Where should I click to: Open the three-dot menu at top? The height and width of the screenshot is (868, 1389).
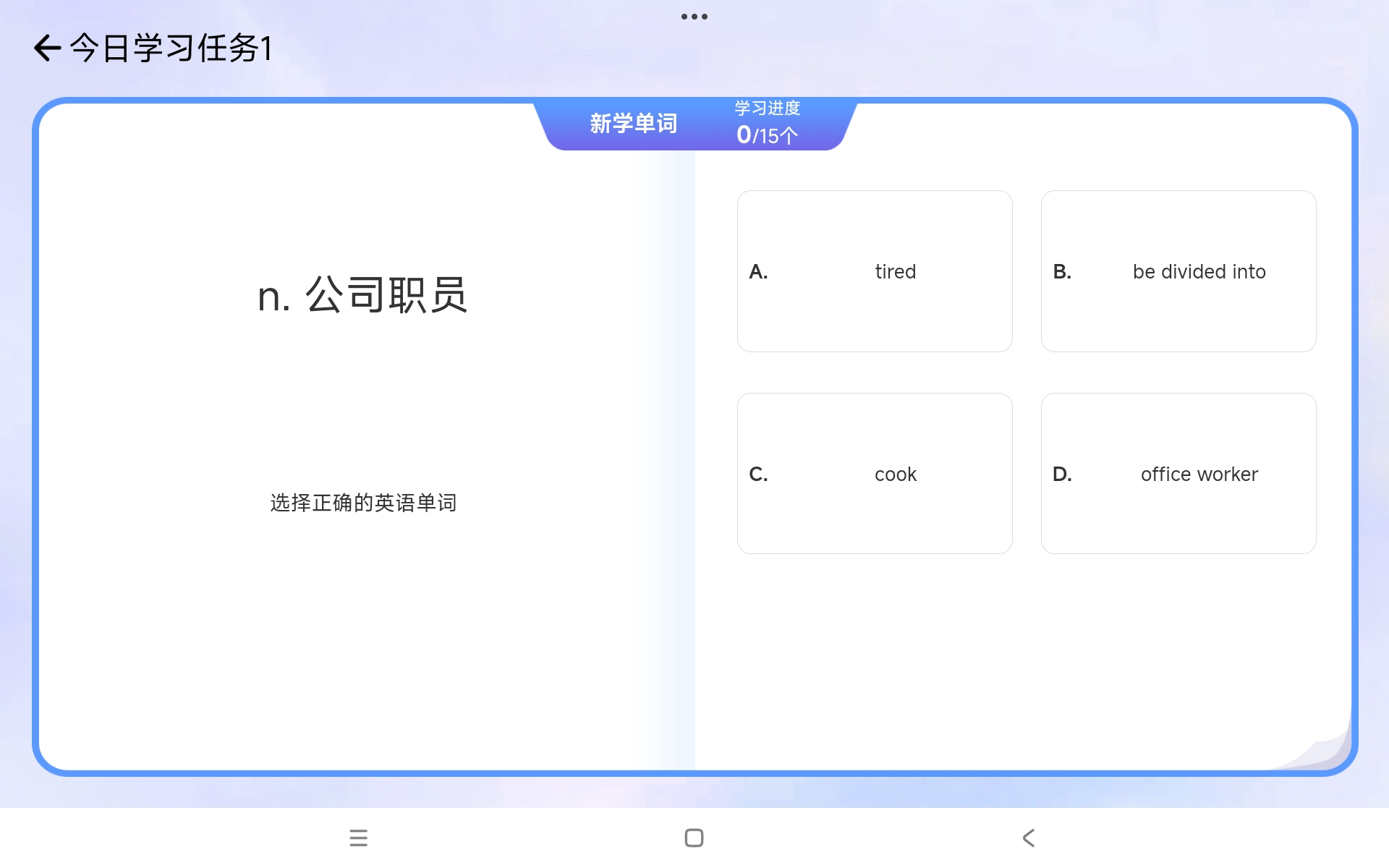point(694,17)
